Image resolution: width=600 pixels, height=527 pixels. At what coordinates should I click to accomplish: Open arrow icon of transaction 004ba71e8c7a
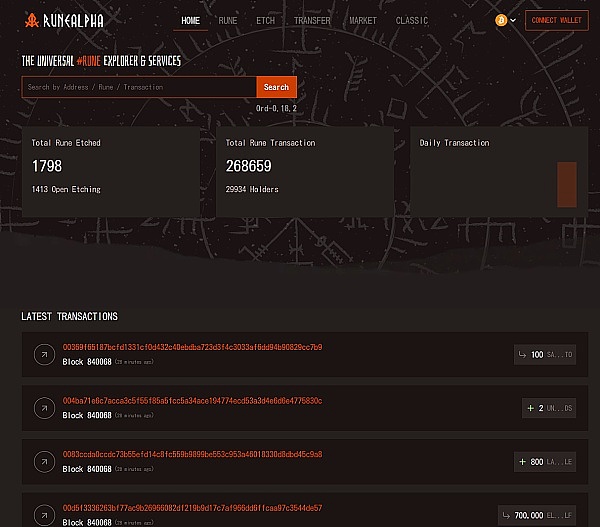coord(44,408)
